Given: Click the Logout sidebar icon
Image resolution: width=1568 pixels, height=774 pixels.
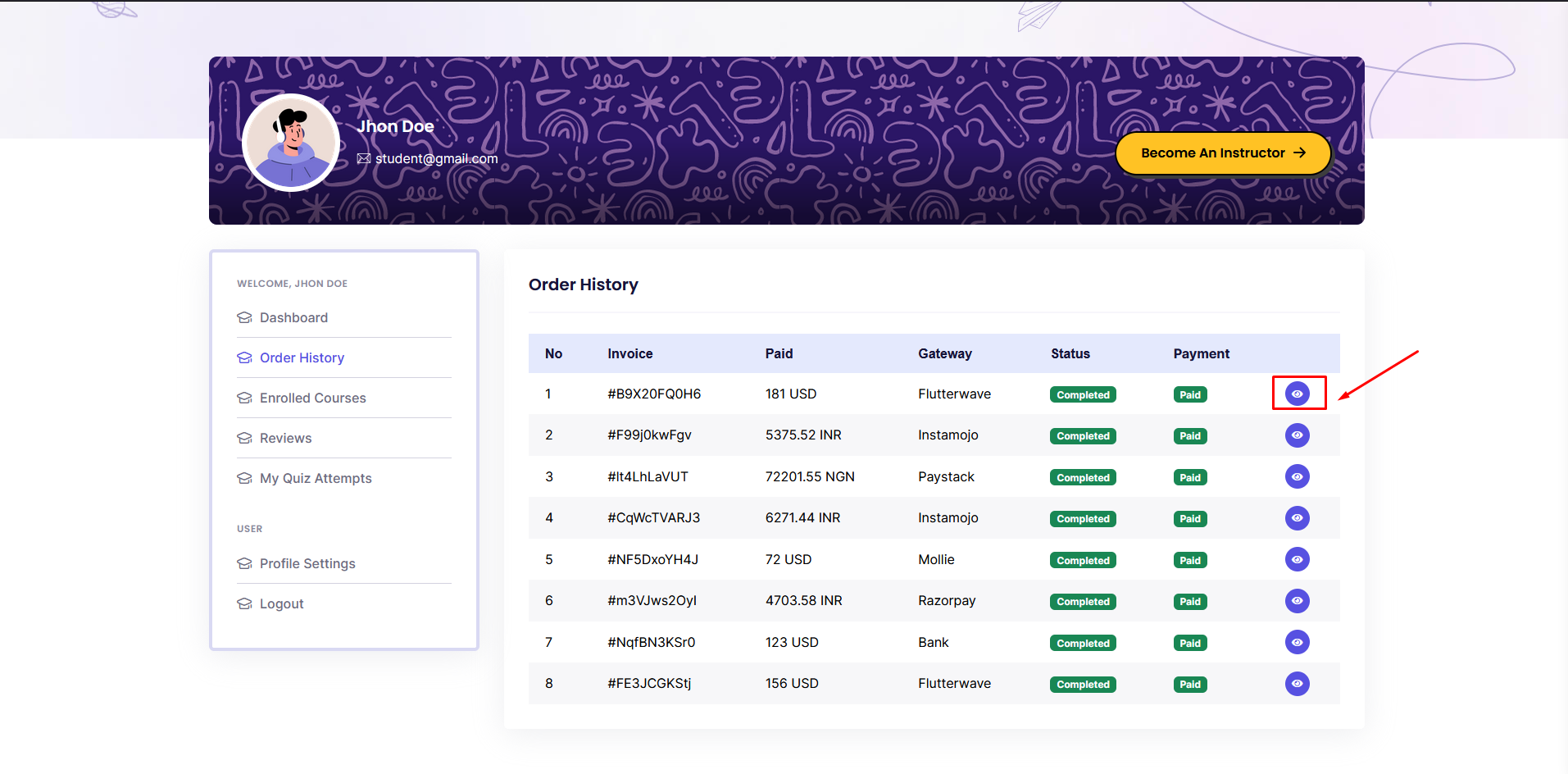Looking at the screenshot, I should pyautogui.click(x=244, y=603).
